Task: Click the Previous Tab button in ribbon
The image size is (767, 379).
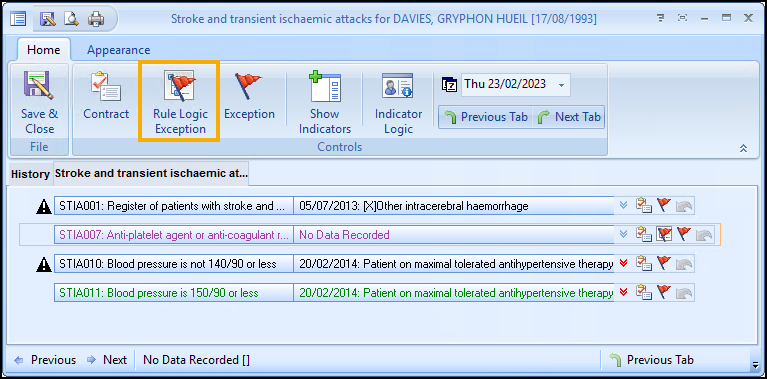Action: 486,117
